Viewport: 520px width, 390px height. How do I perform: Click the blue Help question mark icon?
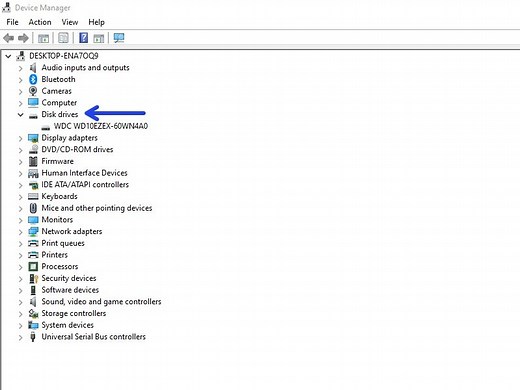(84, 38)
